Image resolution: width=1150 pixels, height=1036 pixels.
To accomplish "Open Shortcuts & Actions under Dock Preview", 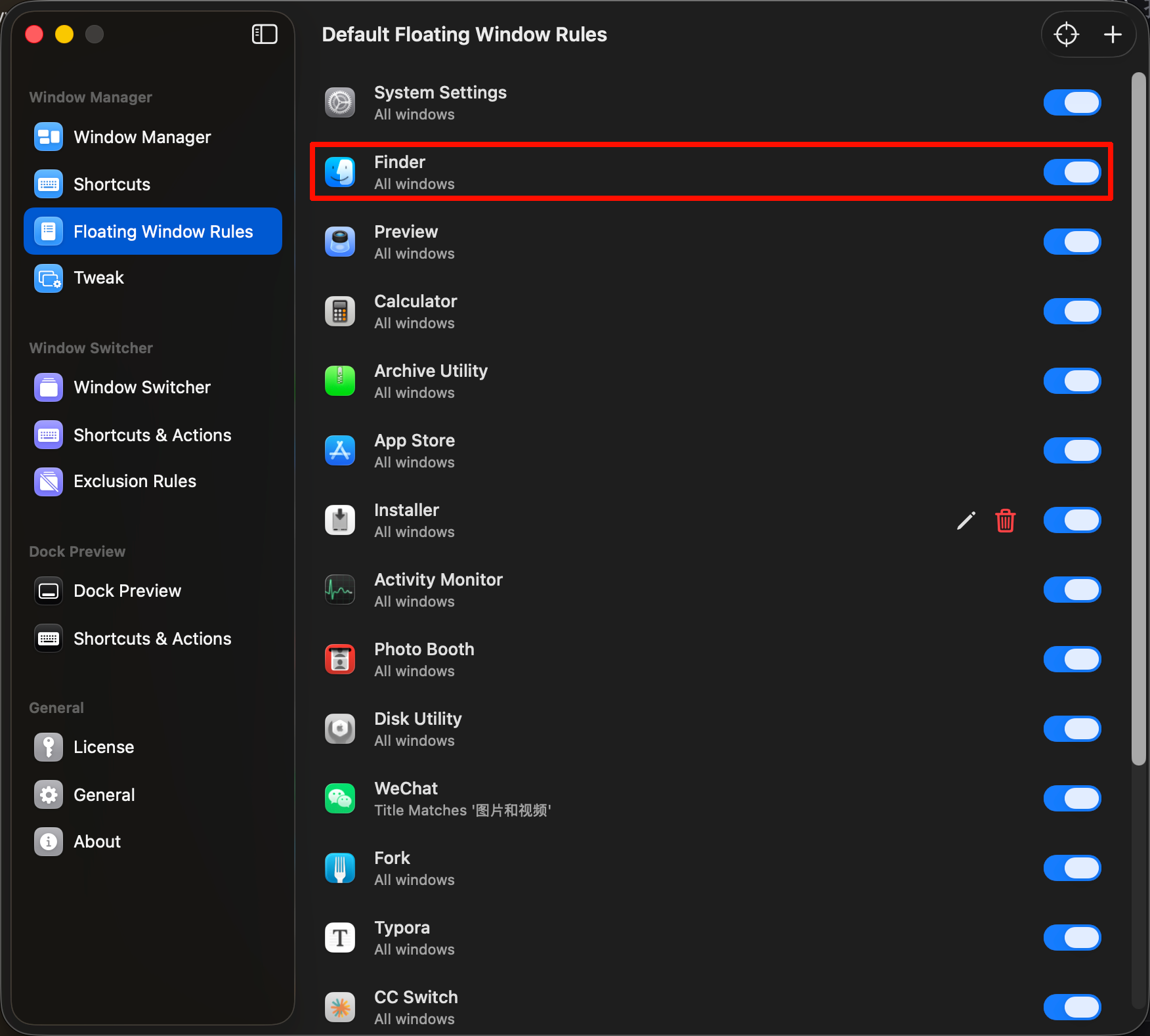I will (153, 638).
